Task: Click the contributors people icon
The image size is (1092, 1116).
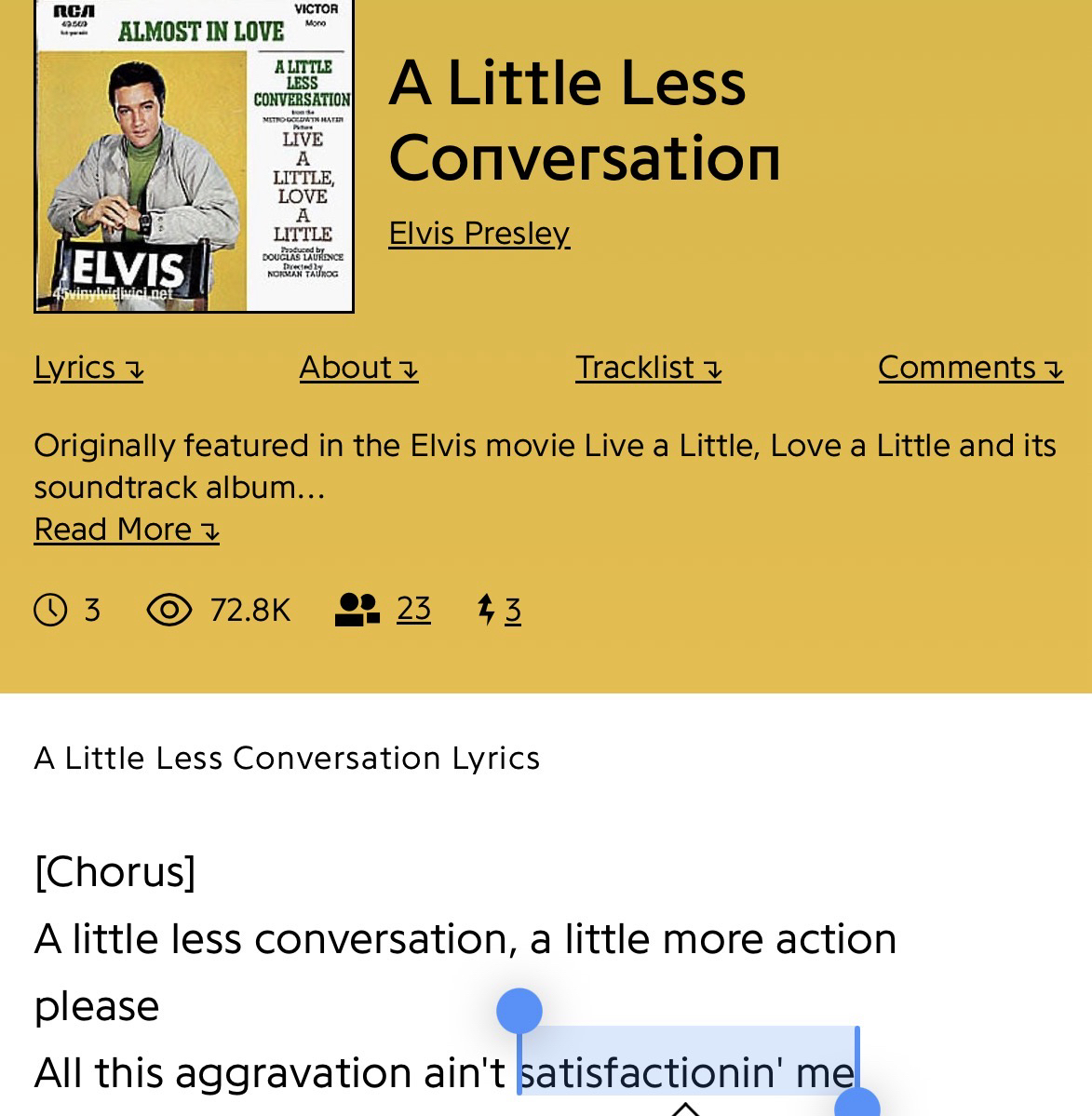Action: 357,610
